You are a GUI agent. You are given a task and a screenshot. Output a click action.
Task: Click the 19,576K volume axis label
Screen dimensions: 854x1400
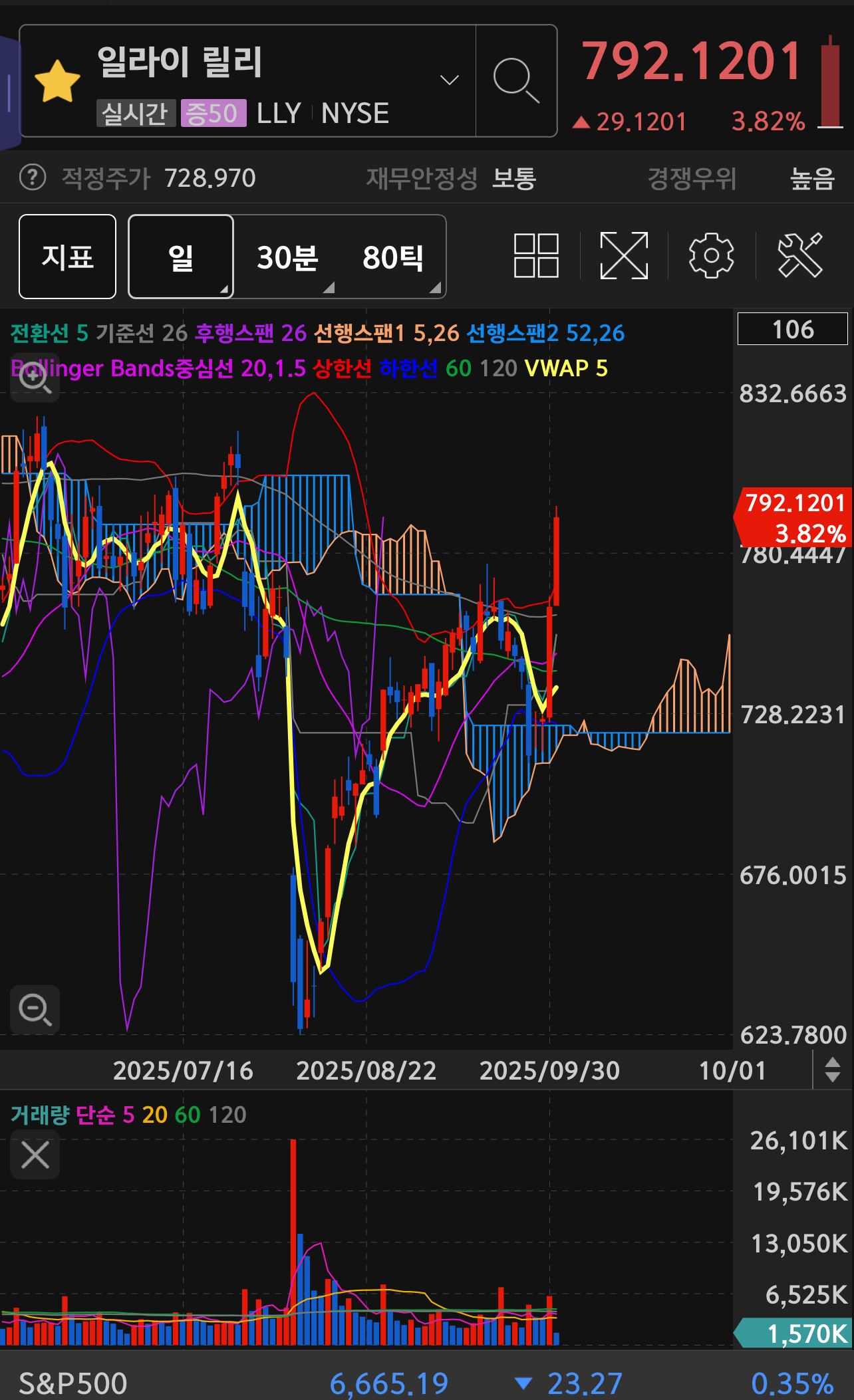(800, 1192)
